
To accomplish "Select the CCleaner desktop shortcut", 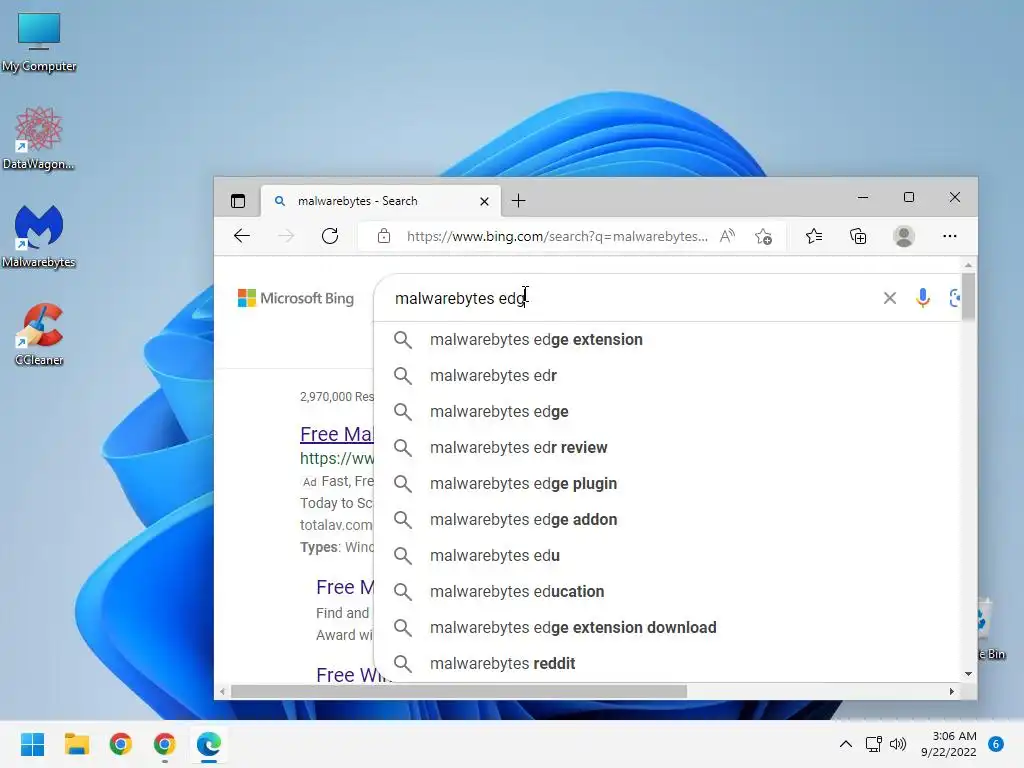I will click(39, 334).
